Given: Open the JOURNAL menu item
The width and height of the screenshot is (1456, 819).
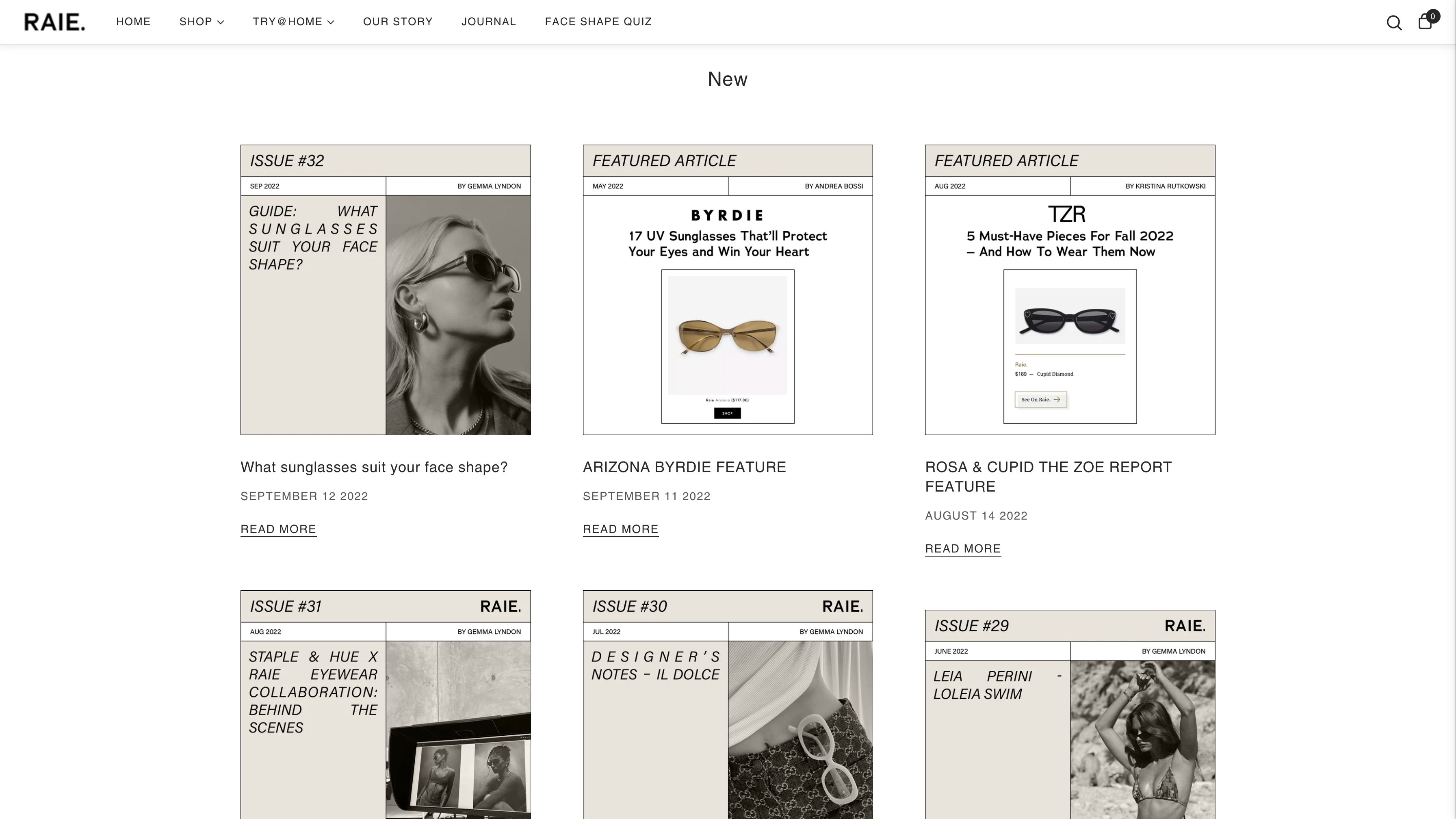Looking at the screenshot, I should (489, 22).
